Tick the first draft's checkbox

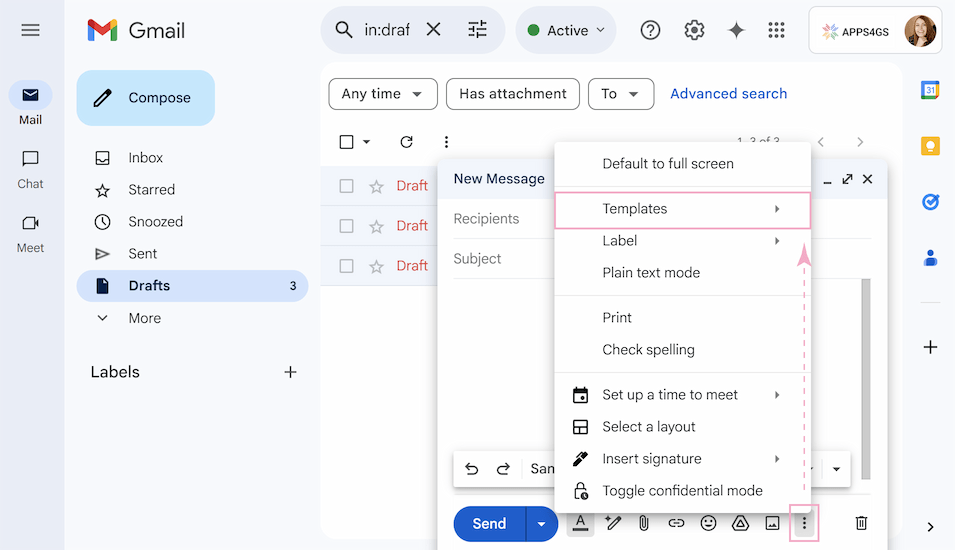click(x=347, y=186)
